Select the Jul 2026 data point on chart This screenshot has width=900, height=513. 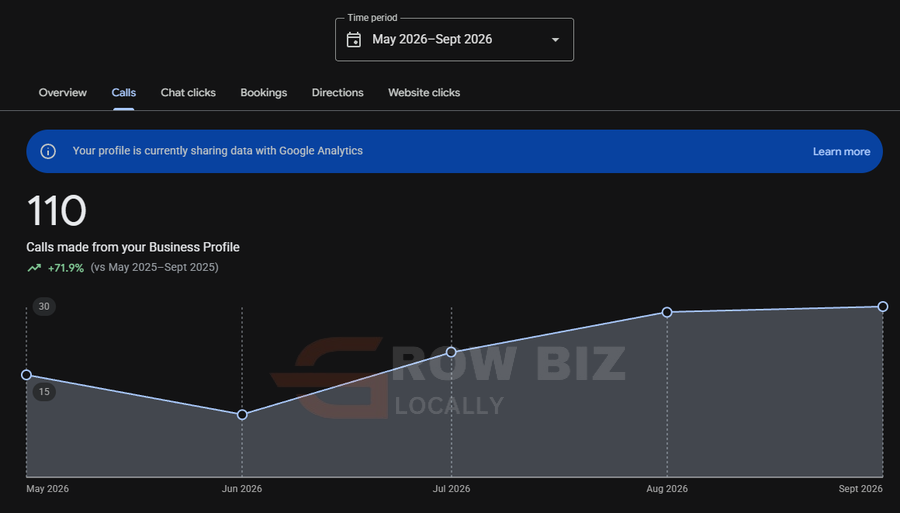451,352
